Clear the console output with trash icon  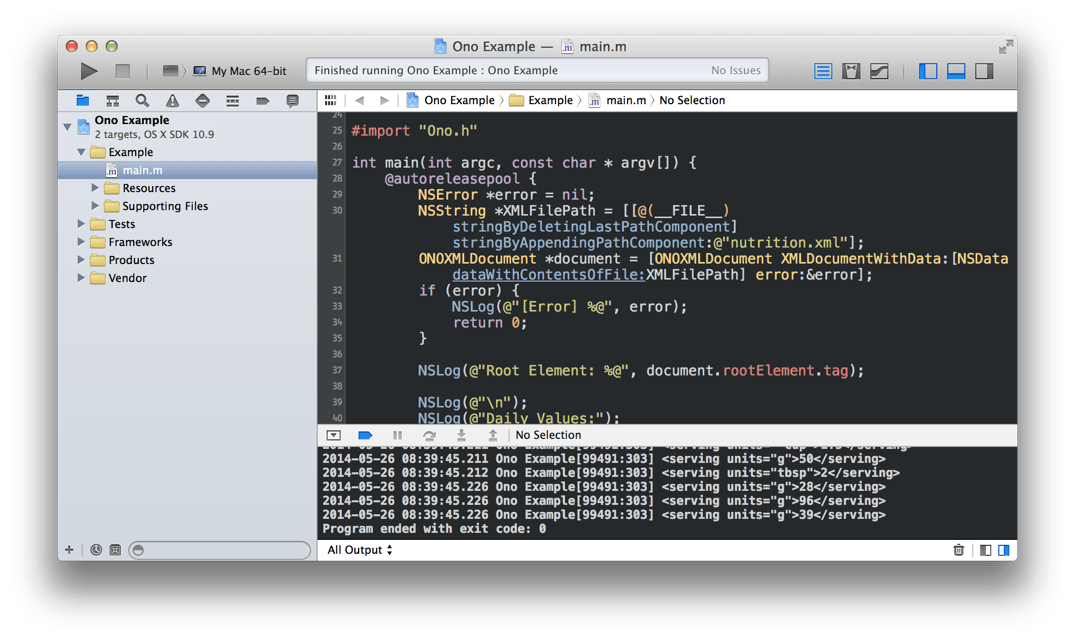click(958, 549)
